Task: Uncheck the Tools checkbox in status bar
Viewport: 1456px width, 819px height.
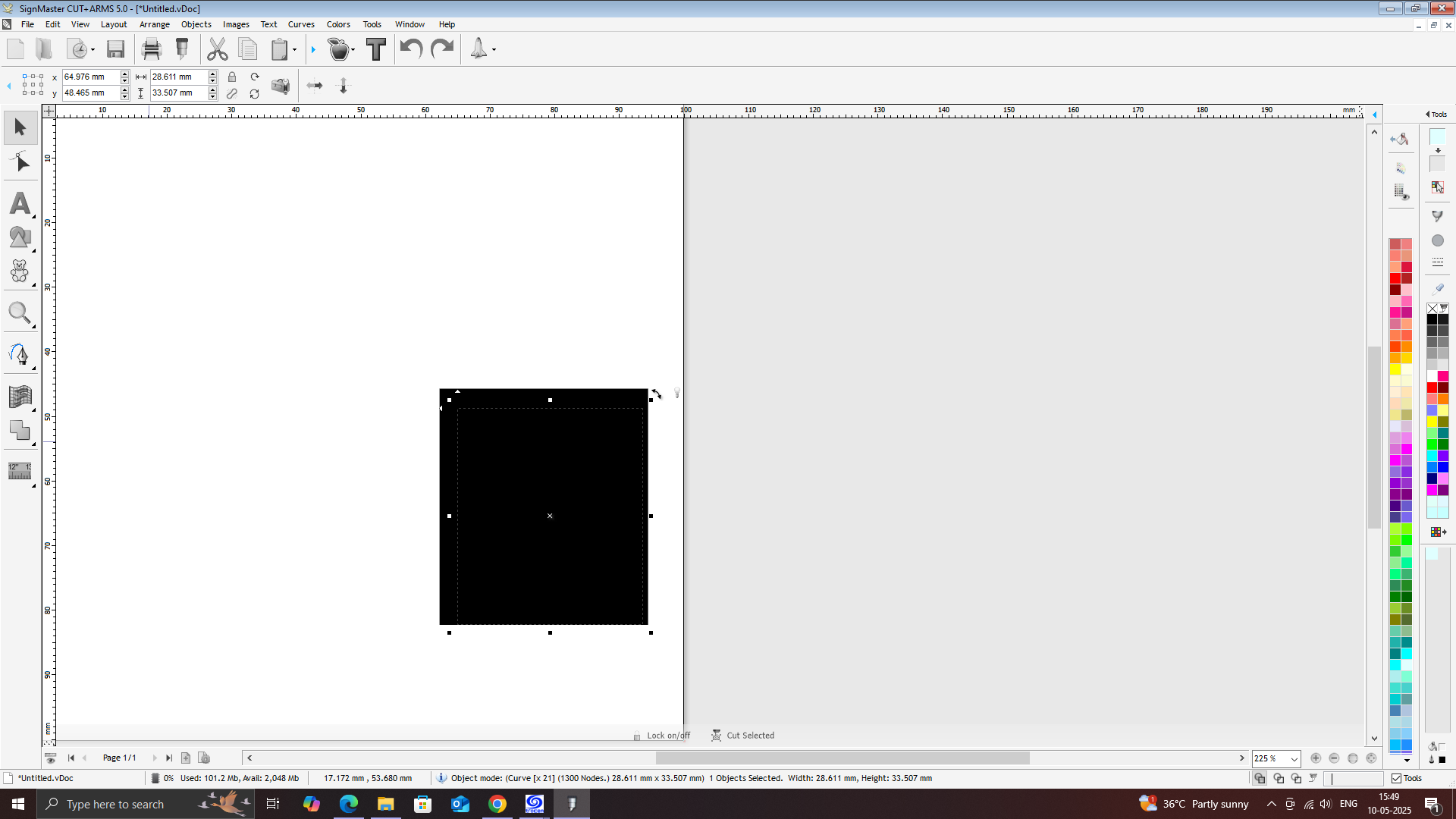Action: click(x=1396, y=778)
